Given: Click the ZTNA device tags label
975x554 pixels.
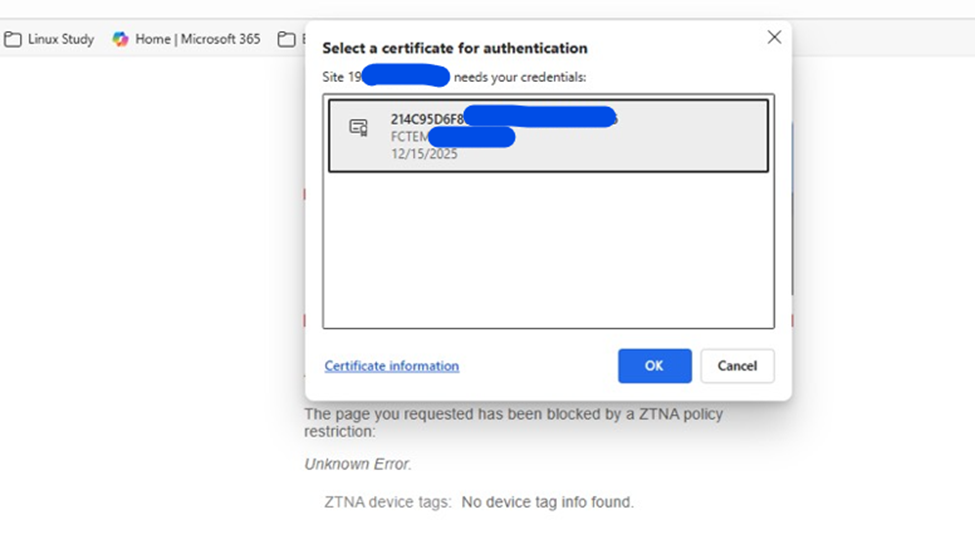Looking at the screenshot, I should click(387, 502).
